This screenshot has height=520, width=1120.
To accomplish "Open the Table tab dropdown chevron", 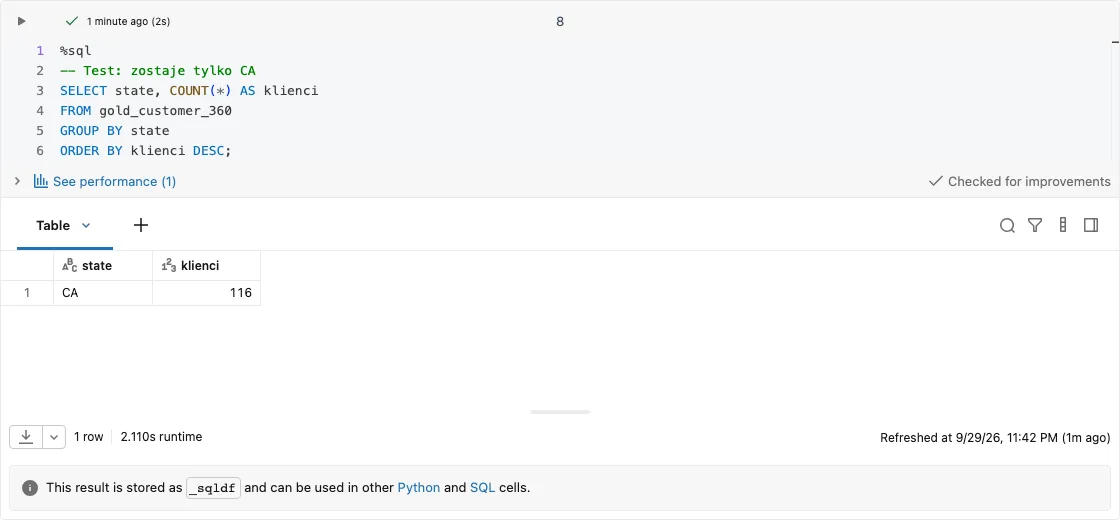I will click(86, 225).
